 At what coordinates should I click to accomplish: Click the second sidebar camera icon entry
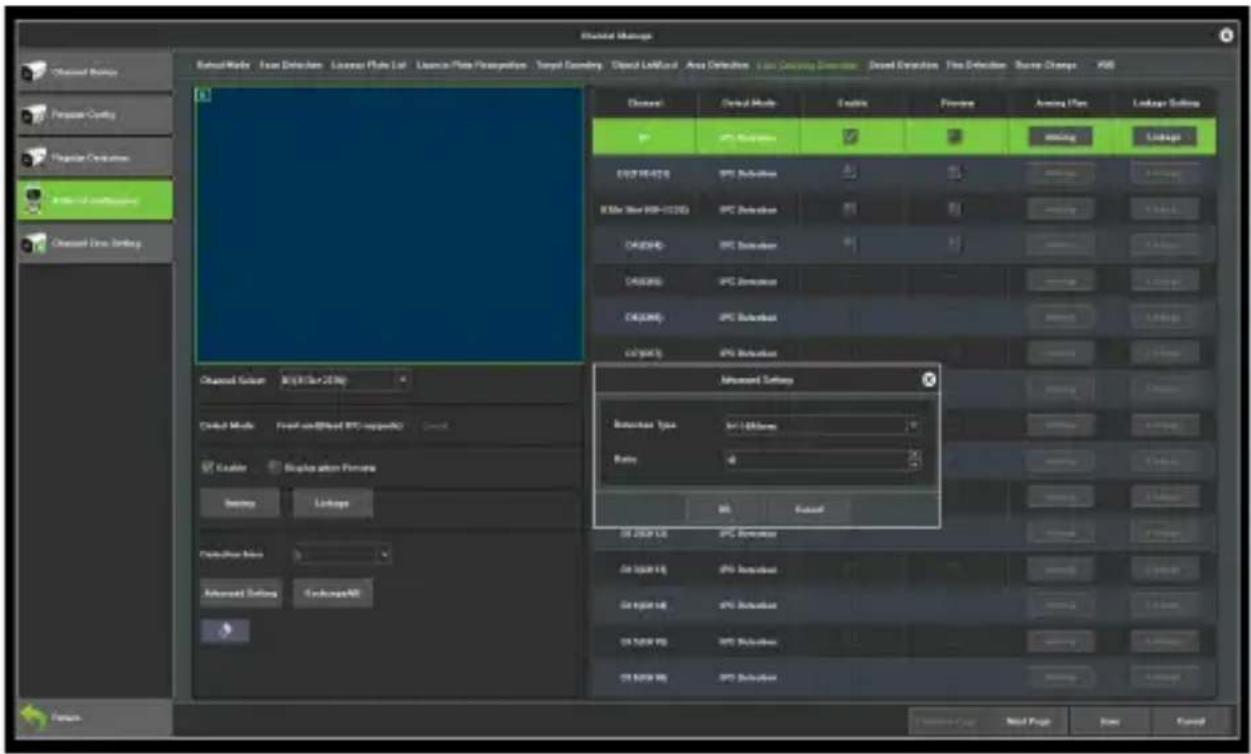(95, 115)
